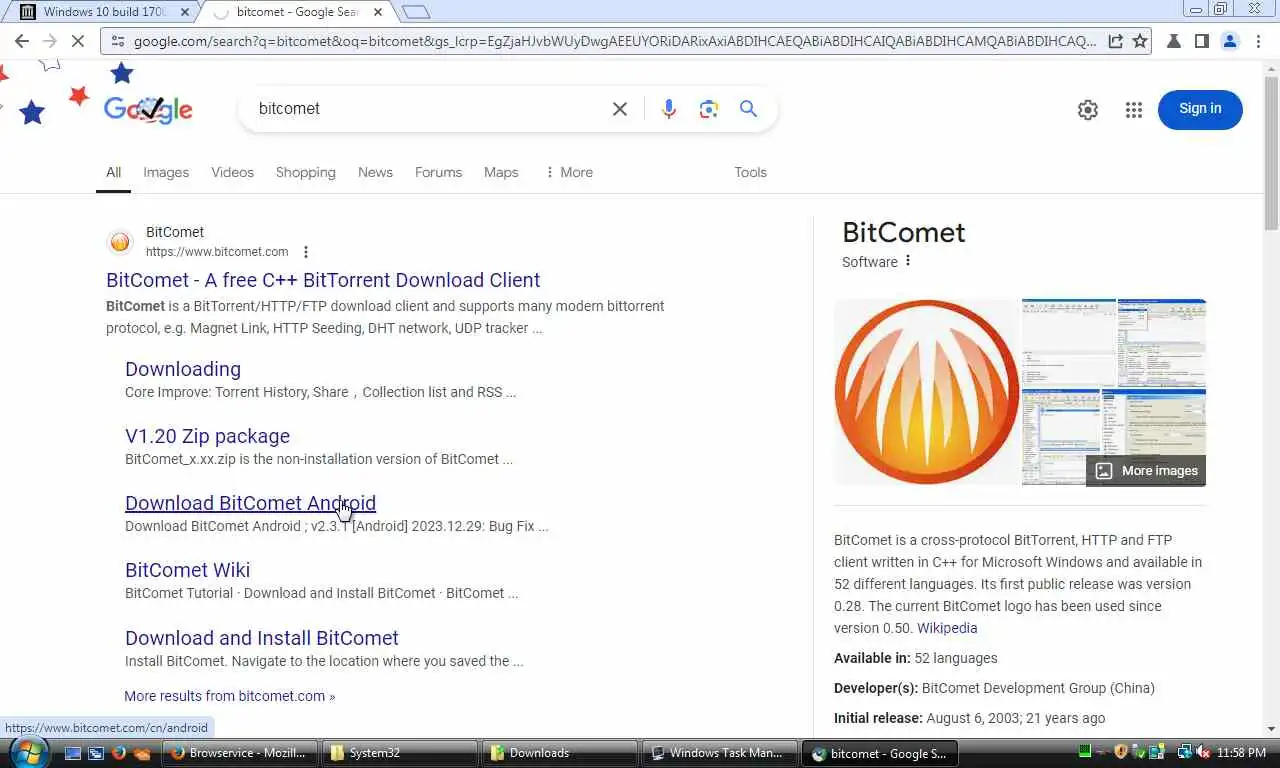This screenshot has height=768, width=1280.
Task: Open Download BitComet Android link
Action: coord(250,503)
